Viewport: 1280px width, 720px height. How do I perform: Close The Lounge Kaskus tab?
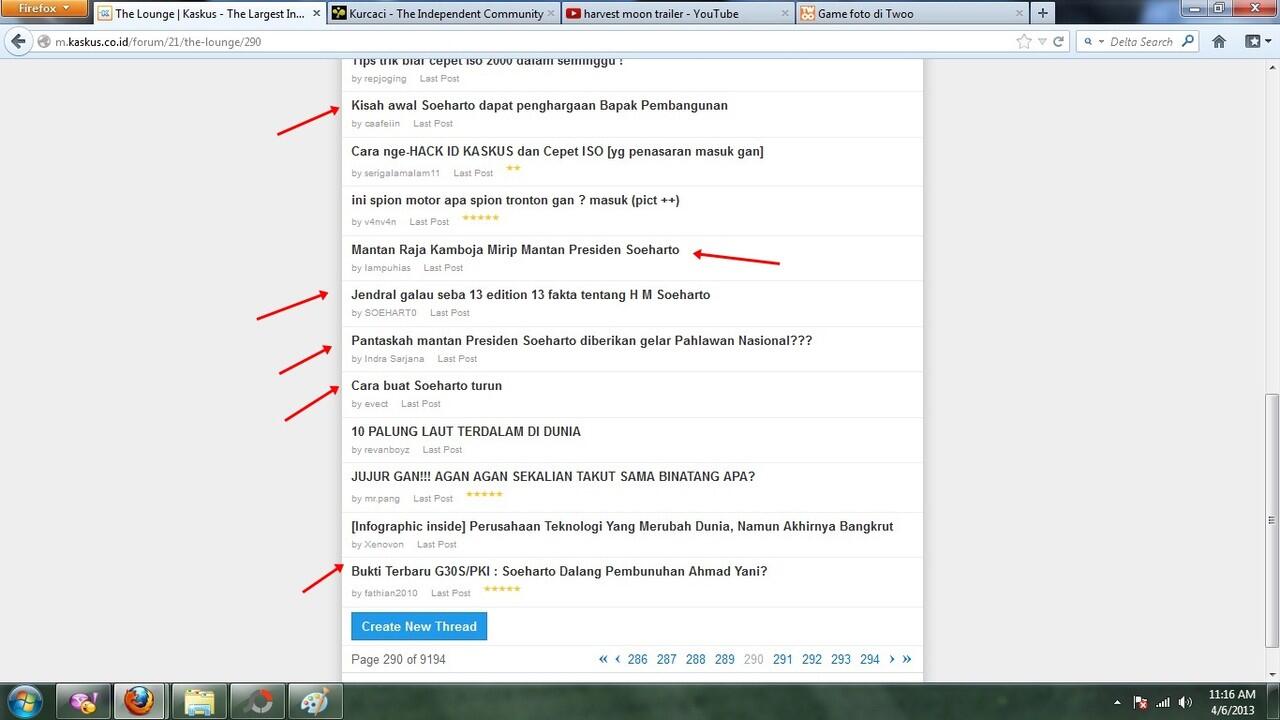tap(316, 14)
